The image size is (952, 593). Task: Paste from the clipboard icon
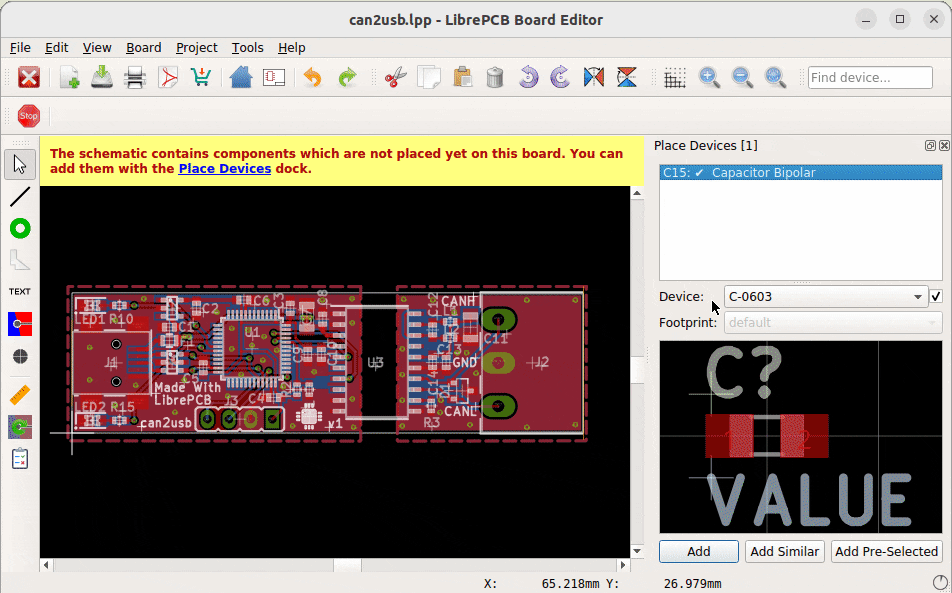click(463, 78)
